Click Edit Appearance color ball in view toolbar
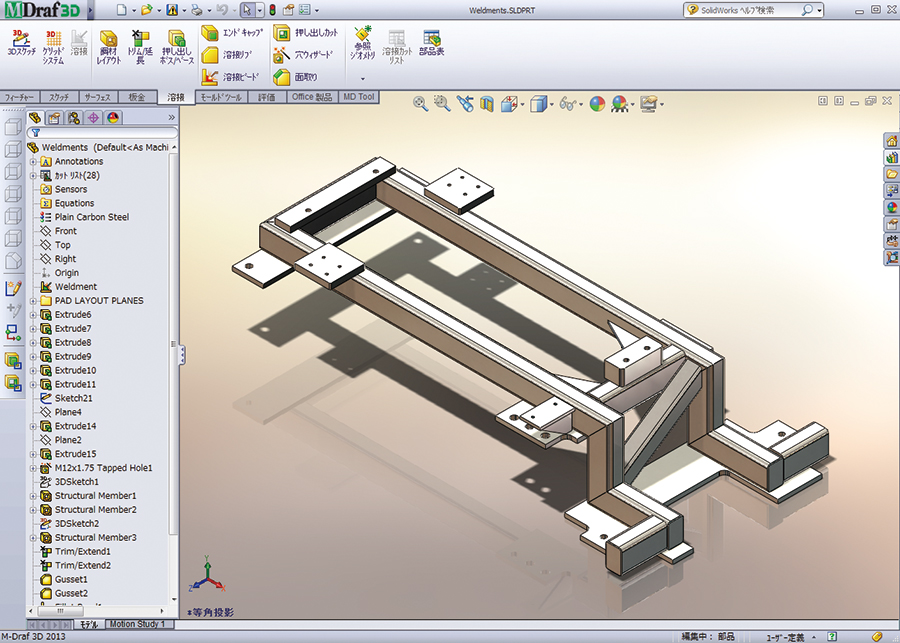Screen dimensions: 900x643 [x=597, y=103]
